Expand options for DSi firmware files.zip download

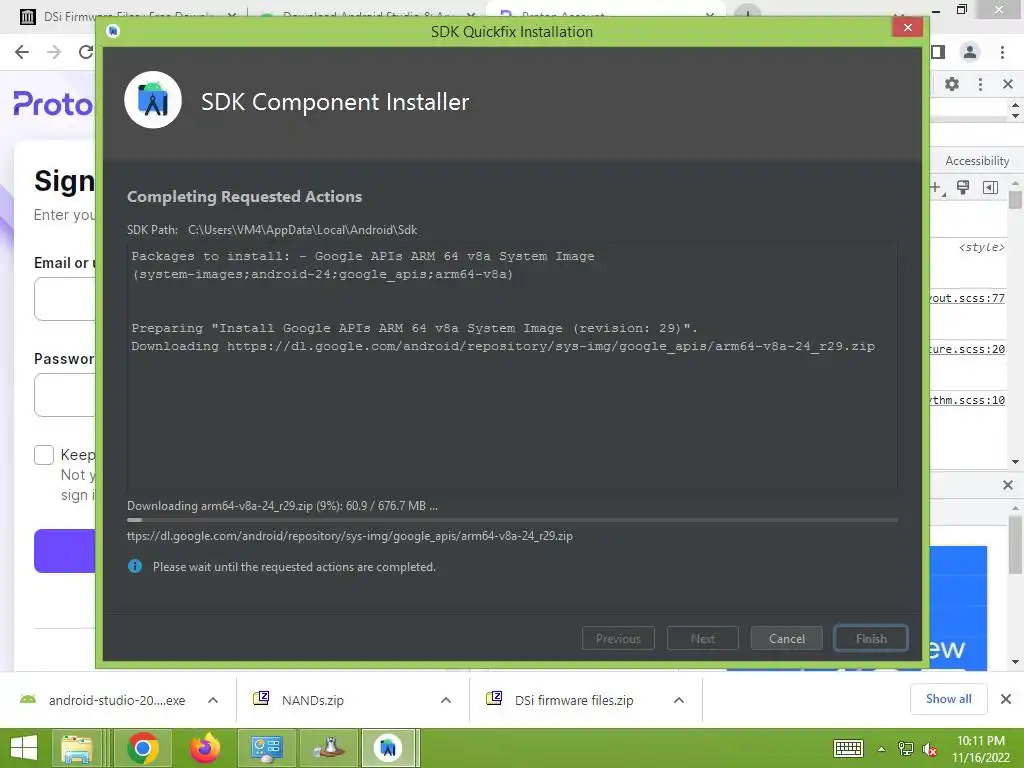tap(679, 700)
